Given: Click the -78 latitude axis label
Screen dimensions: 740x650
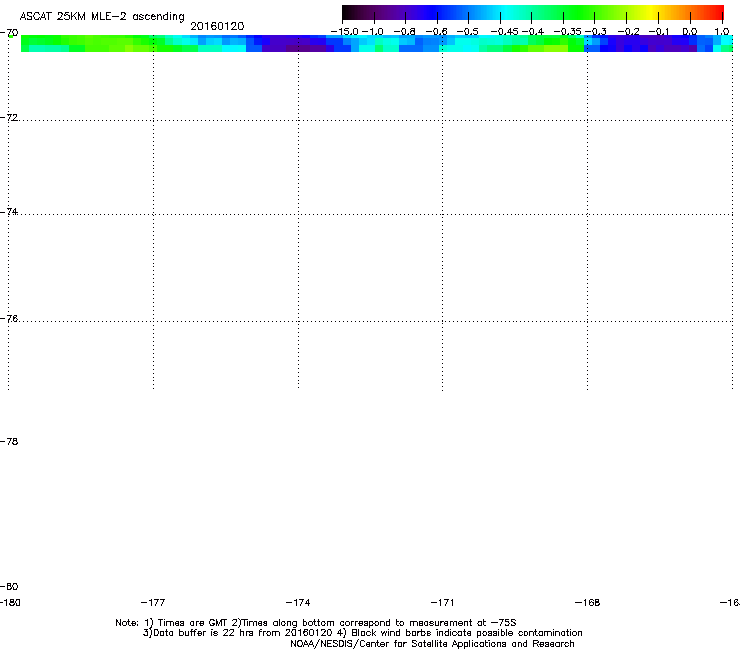Looking at the screenshot, I should click(9, 441).
